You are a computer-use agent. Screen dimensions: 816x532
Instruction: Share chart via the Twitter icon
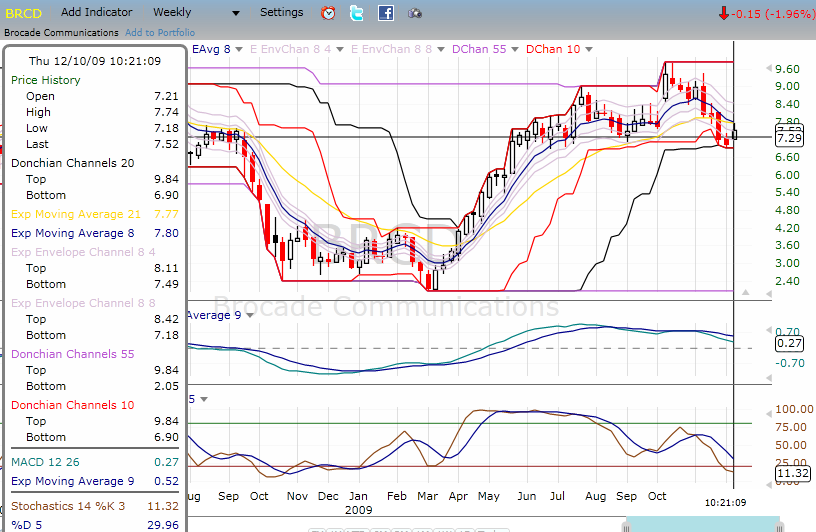pos(356,13)
